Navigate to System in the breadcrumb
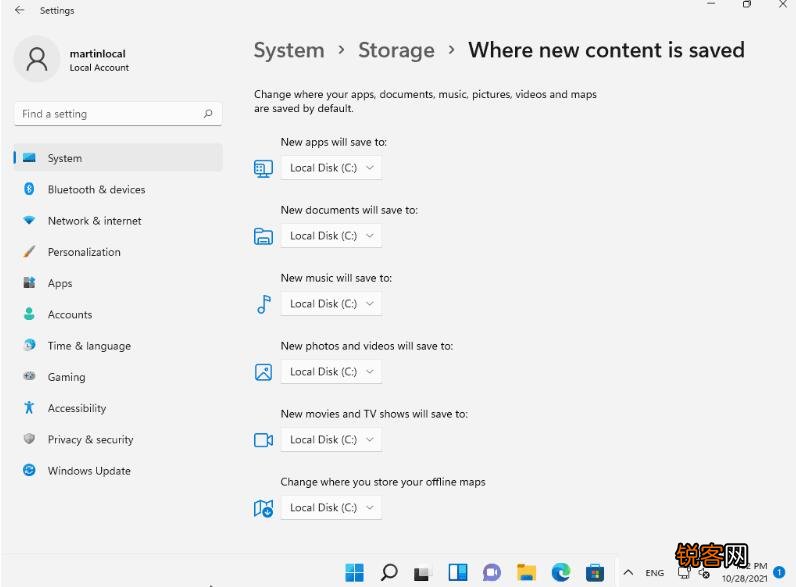 (289, 50)
